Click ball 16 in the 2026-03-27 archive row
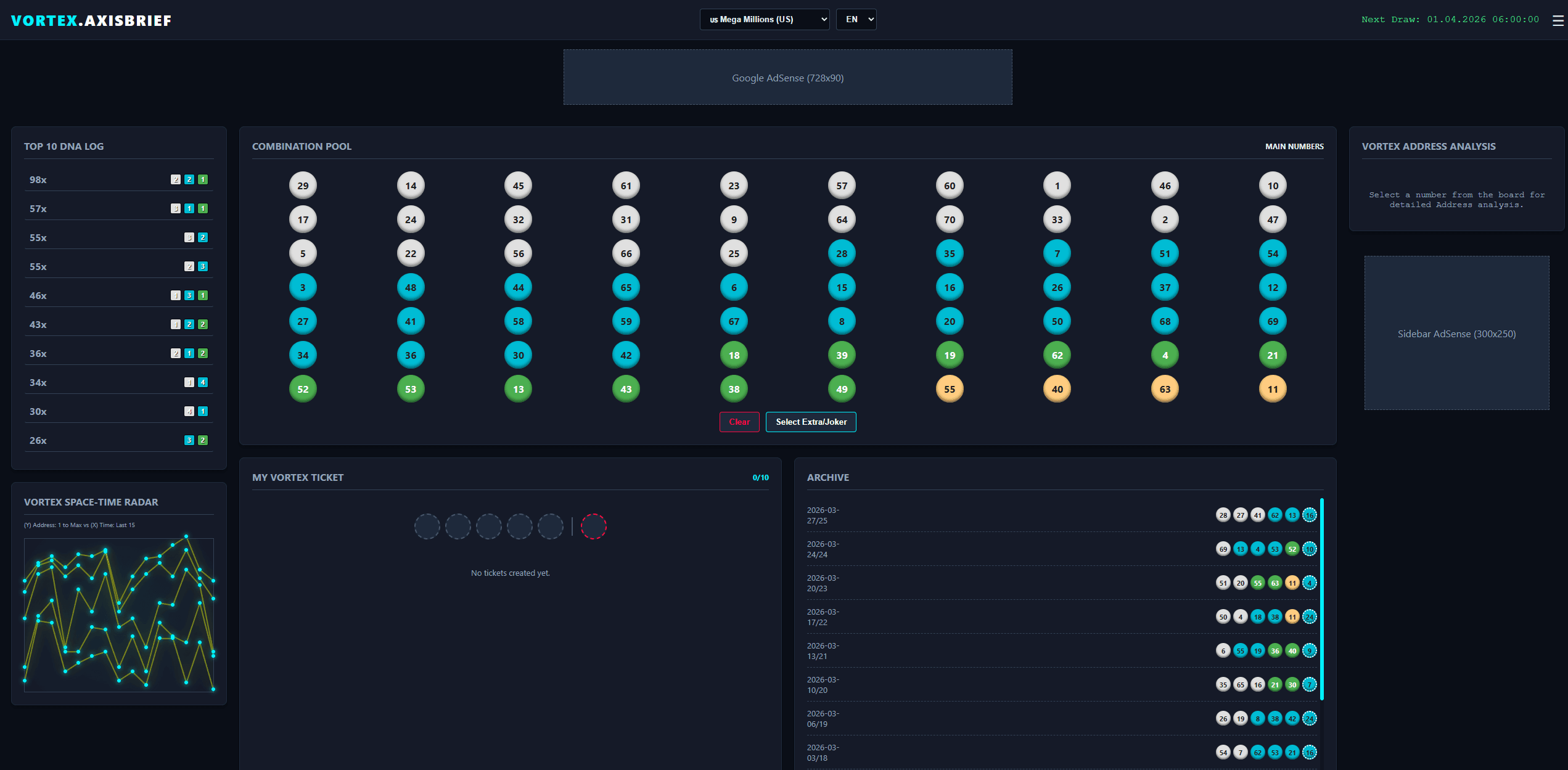Viewport: 1568px width, 770px height. [x=1309, y=515]
